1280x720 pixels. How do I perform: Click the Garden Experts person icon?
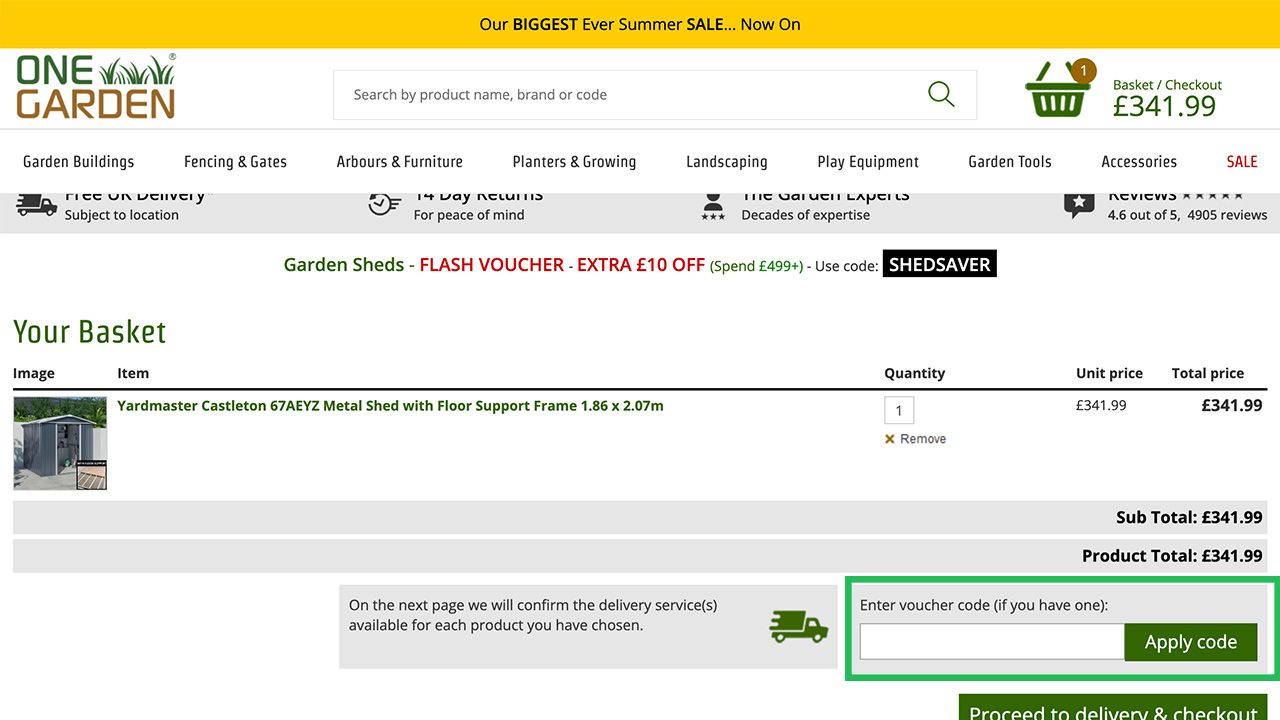(713, 206)
